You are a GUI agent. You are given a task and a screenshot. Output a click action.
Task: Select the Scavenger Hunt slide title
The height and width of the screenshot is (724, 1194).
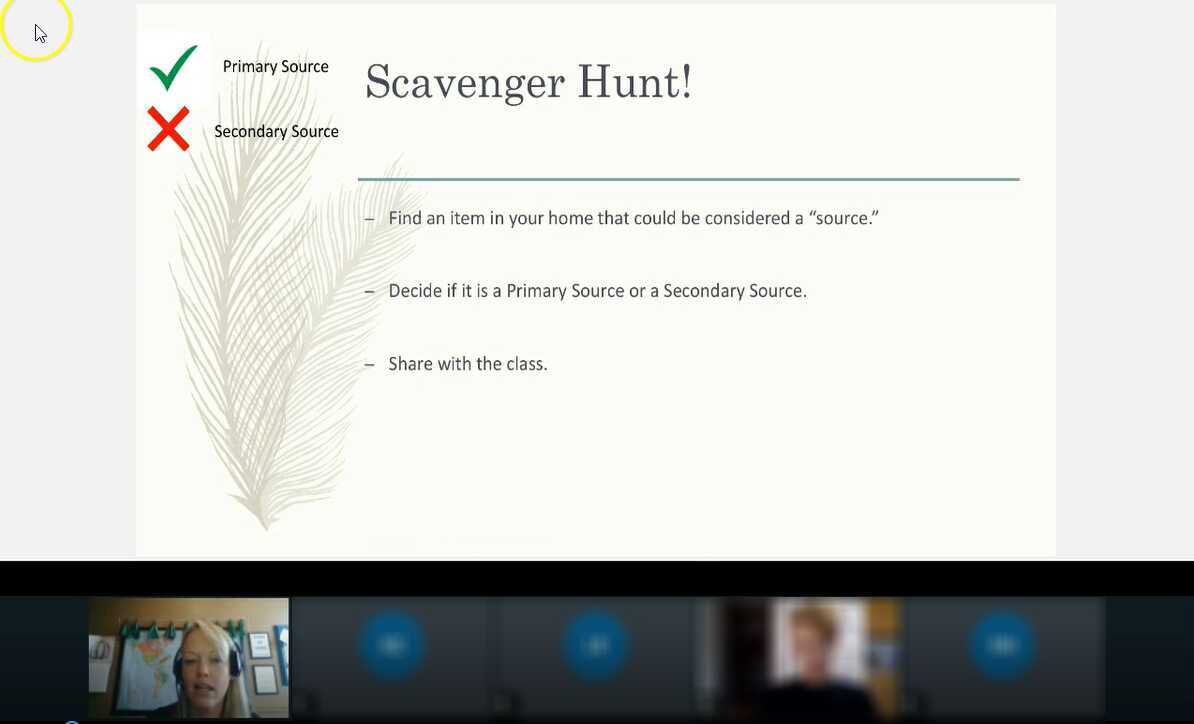coord(528,82)
